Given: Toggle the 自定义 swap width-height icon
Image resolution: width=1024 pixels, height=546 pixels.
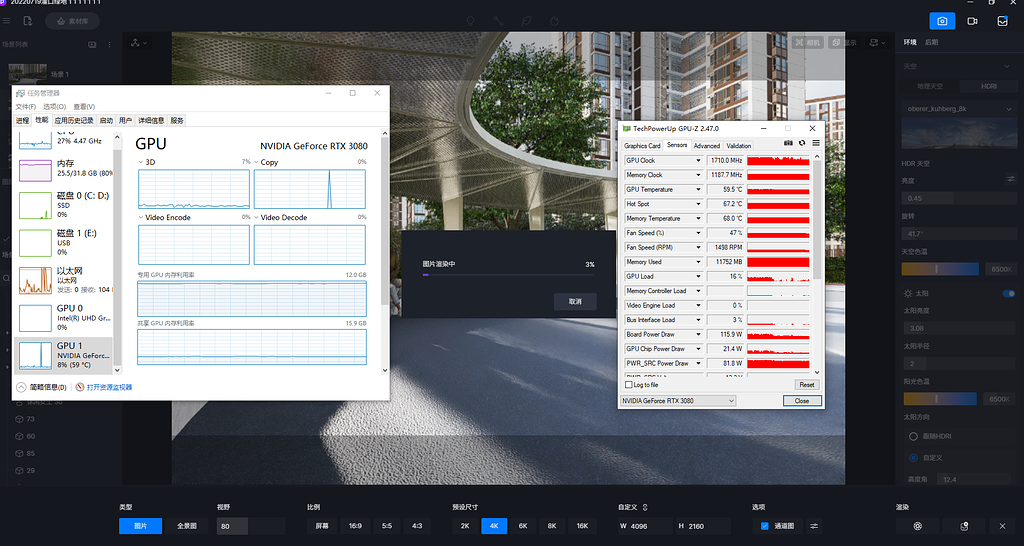Looking at the screenshot, I should (x=645, y=507).
